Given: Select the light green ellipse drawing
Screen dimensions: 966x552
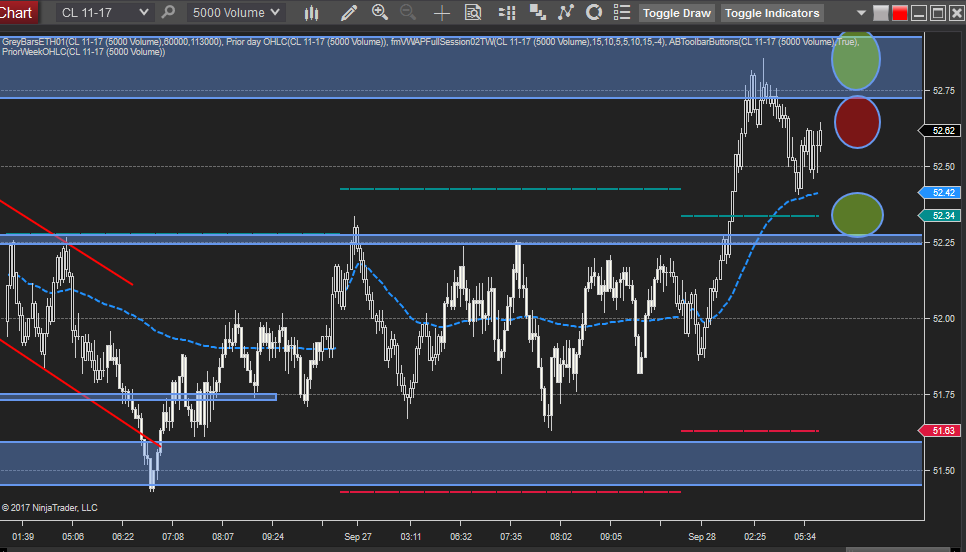Looking at the screenshot, I should click(856, 60).
